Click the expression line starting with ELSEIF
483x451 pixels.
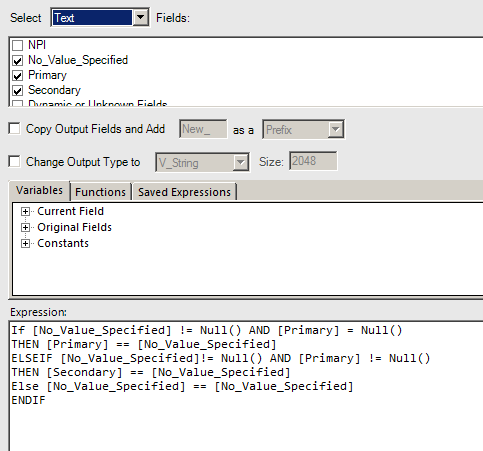point(221,358)
